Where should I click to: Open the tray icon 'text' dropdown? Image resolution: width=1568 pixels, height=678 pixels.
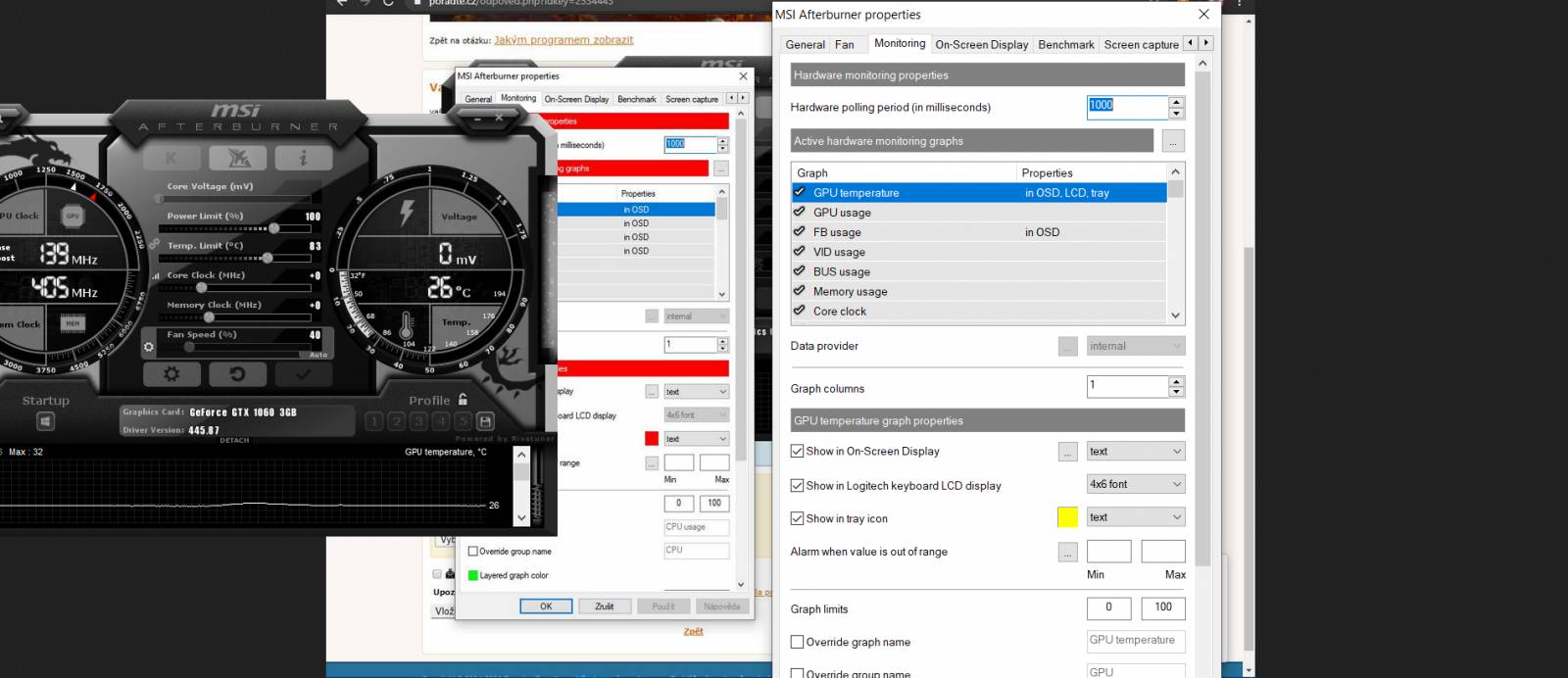click(1136, 517)
